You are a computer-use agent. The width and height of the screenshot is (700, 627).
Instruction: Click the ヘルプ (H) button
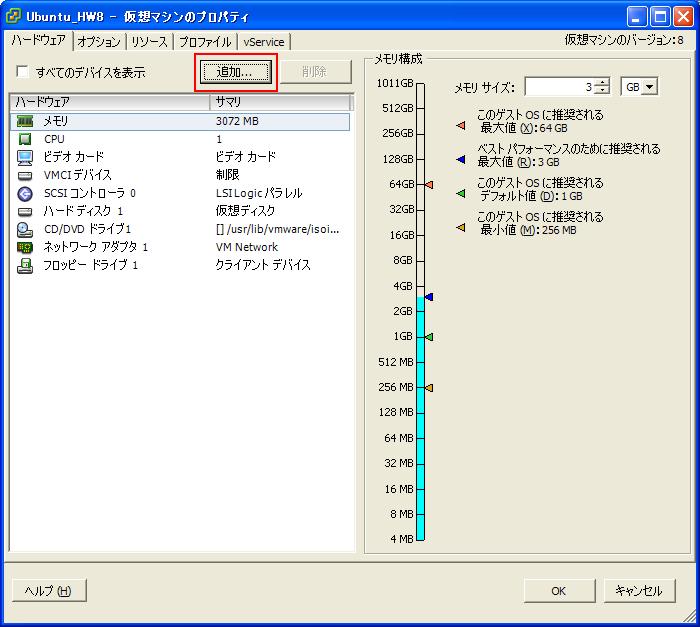(49, 590)
